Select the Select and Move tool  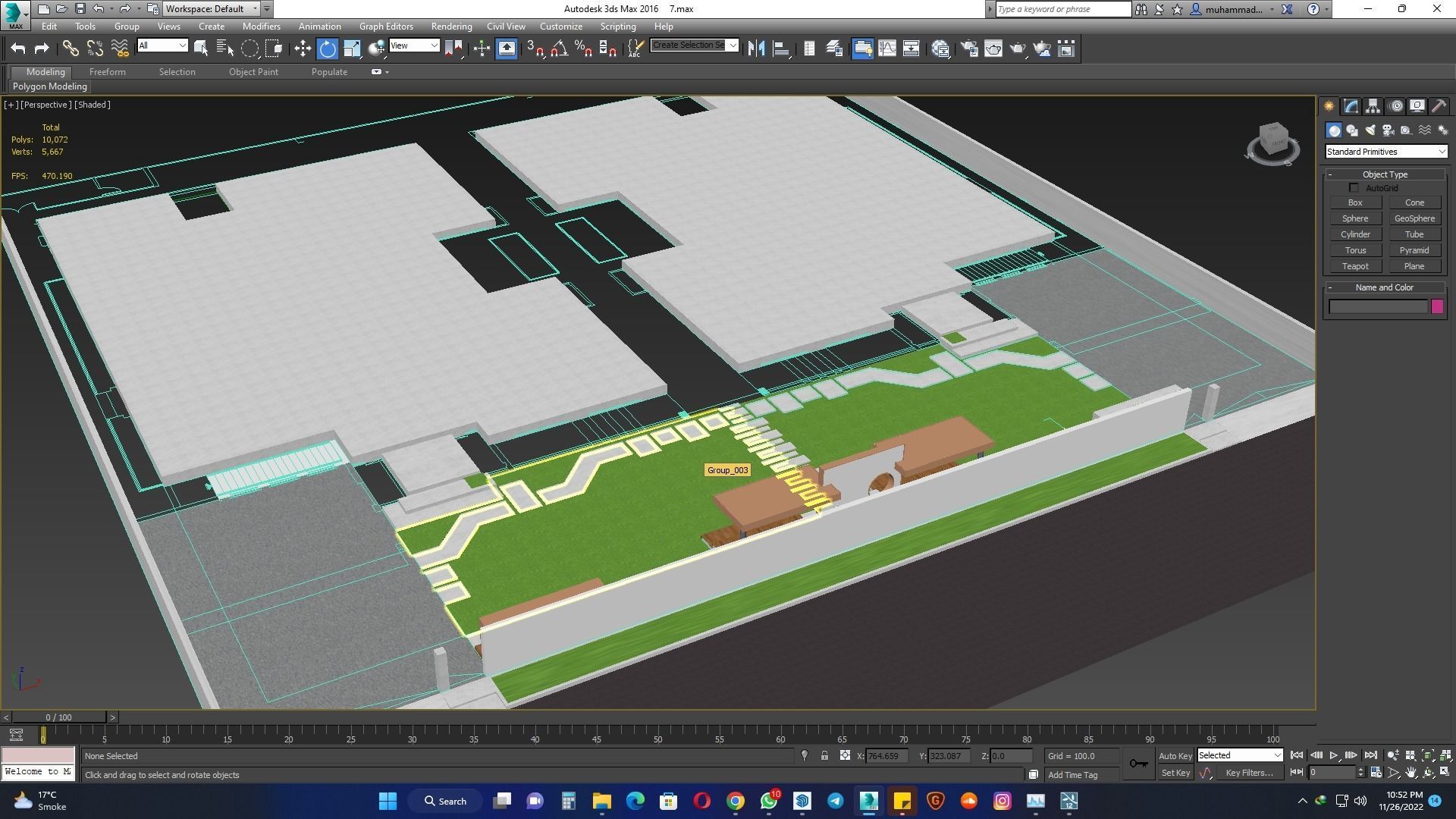coord(302,48)
